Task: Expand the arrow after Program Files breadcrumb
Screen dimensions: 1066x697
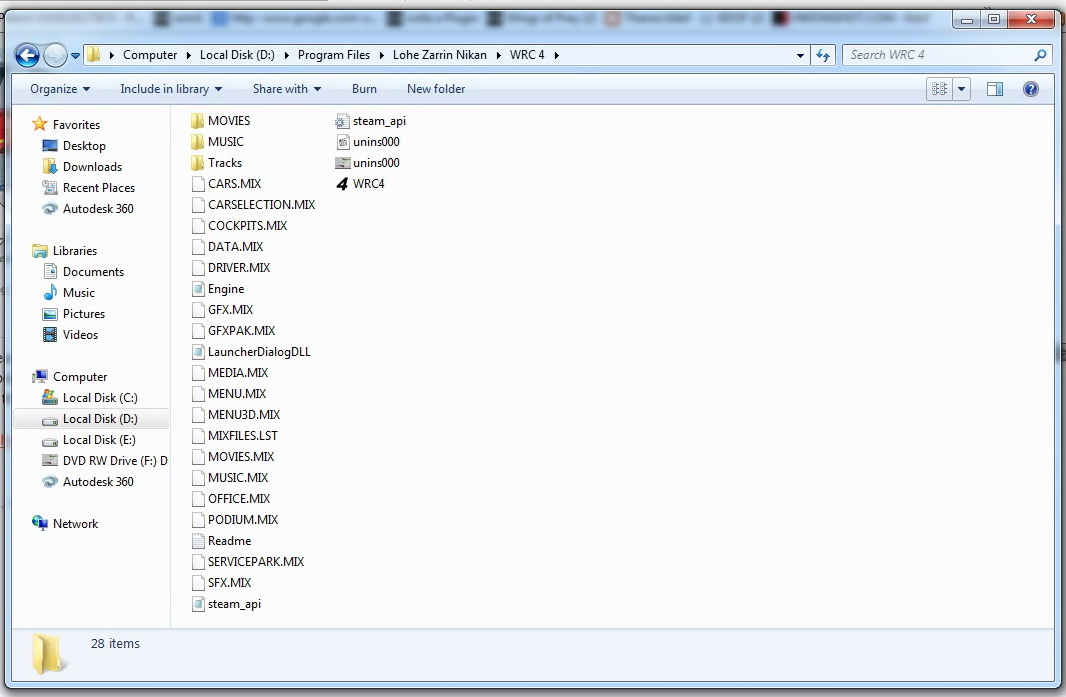Action: pyautogui.click(x=381, y=55)
